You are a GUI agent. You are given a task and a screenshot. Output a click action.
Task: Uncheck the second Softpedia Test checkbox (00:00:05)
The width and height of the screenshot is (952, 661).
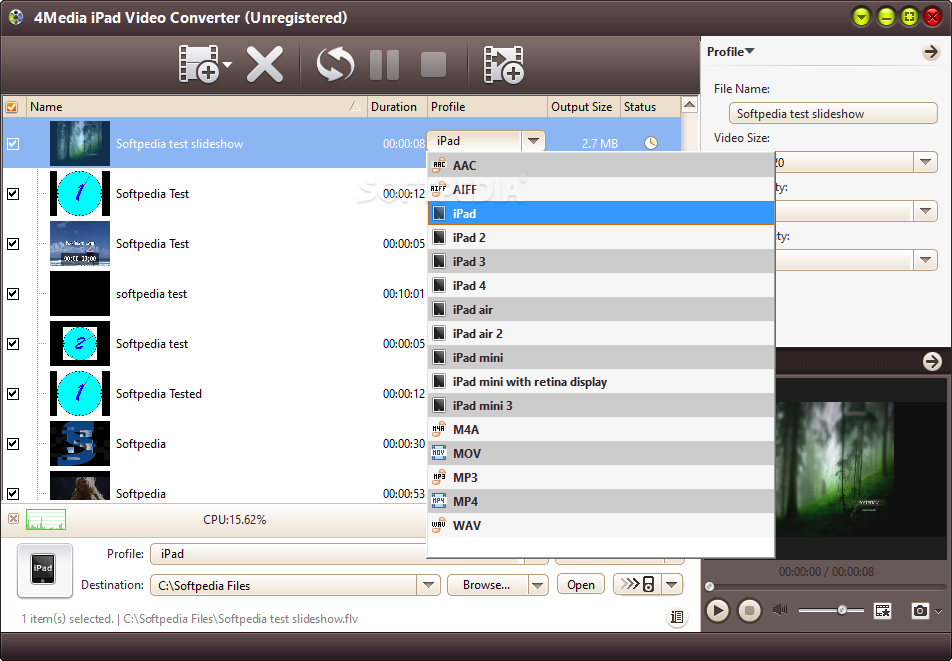[13, 243]
